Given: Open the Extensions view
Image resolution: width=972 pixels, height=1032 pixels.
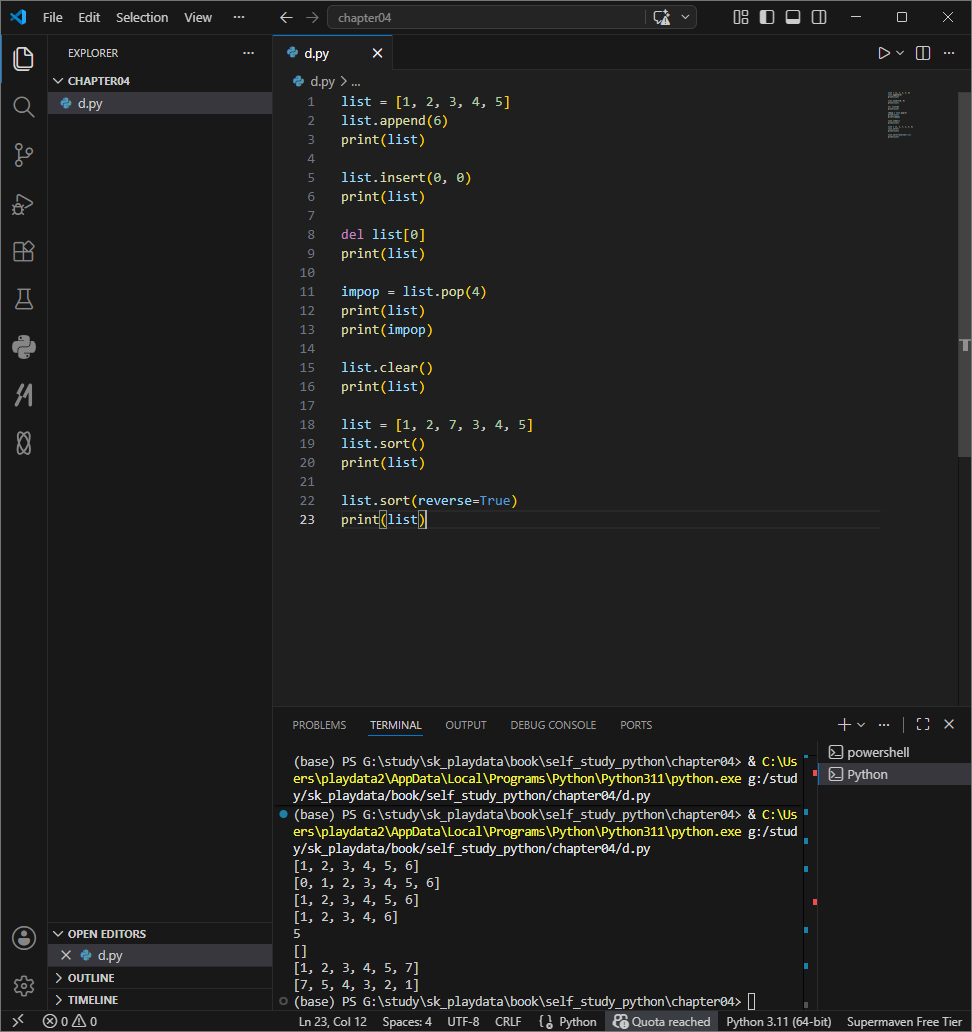Looking at the screenshot, I should click(24, 251).
